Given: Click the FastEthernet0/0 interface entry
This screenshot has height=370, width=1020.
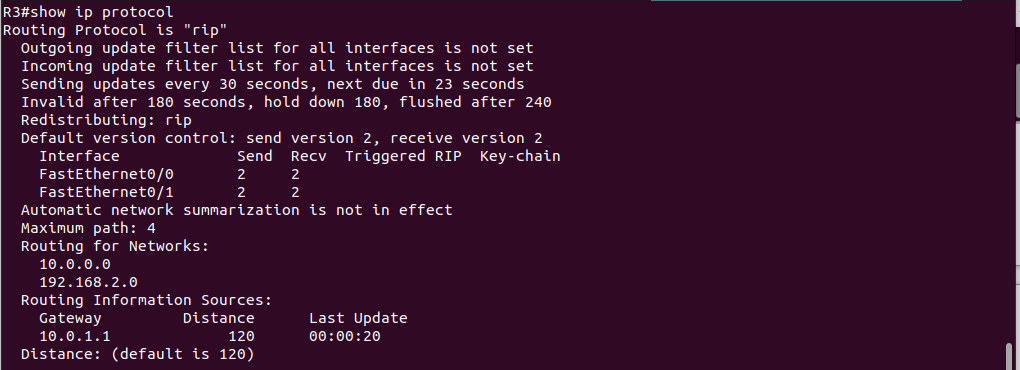Looking at the screenshot, I should click(x=106, y=174).
